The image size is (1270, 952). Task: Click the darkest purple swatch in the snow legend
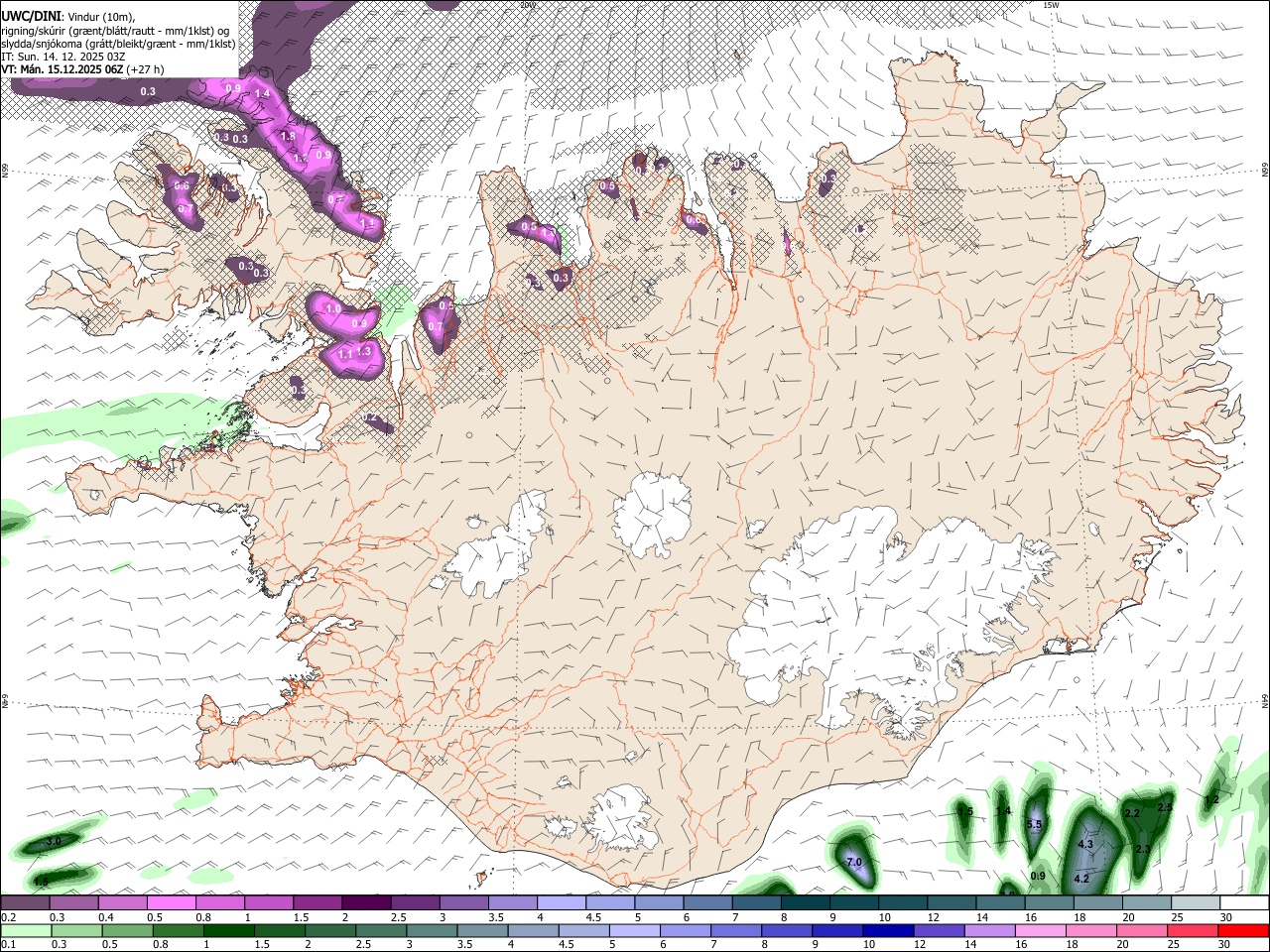tap(366, 902)
